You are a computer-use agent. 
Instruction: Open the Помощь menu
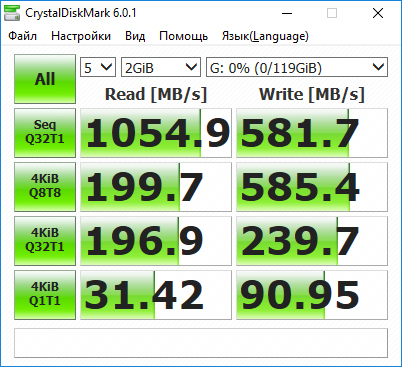[x=184, y=36]
